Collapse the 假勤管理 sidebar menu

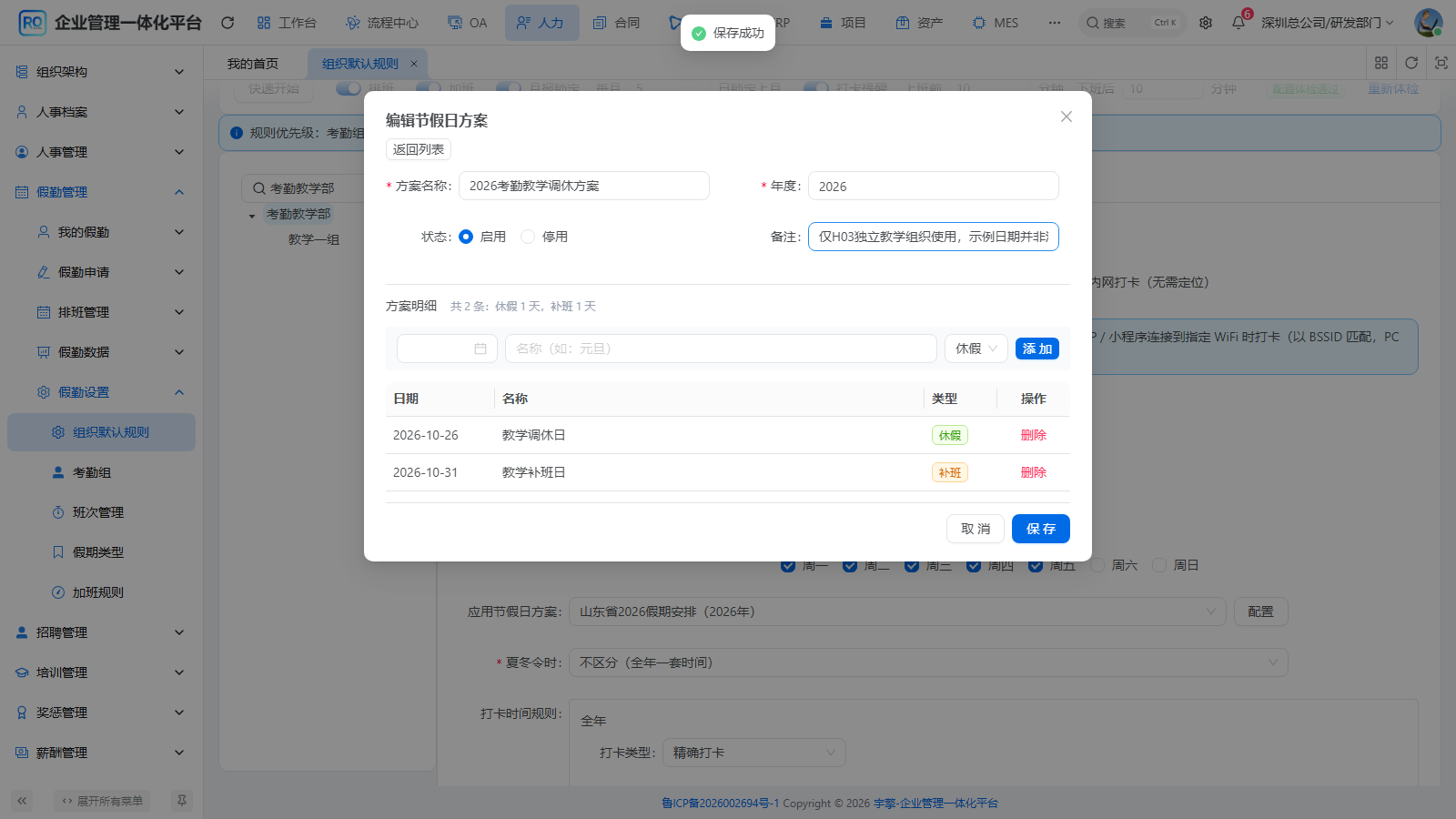coord(102,192)
